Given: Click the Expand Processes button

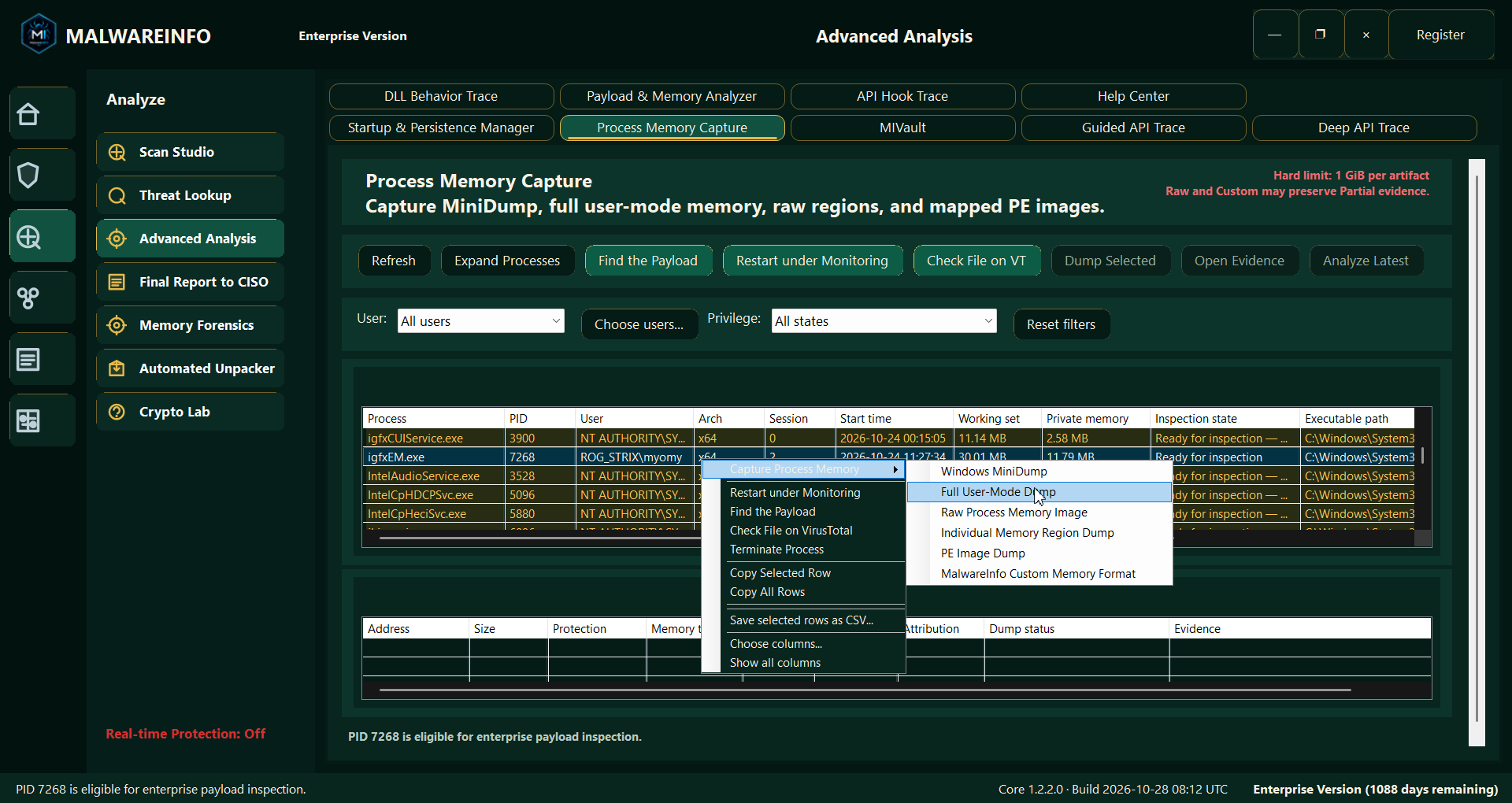Looking at the screenshot, I should [x=507, y=261].
